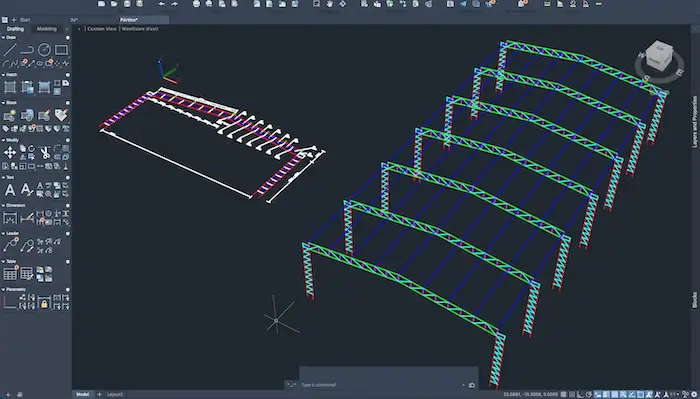Toggle Polar tracking in status bar

pos(589,395)
